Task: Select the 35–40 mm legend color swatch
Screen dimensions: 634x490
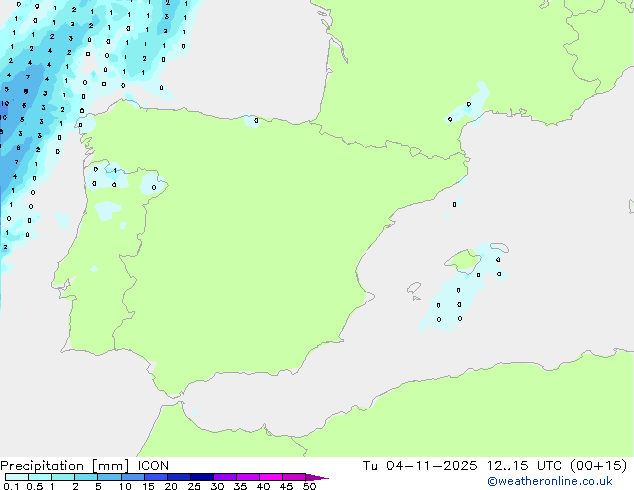Action: coord(248,477)
